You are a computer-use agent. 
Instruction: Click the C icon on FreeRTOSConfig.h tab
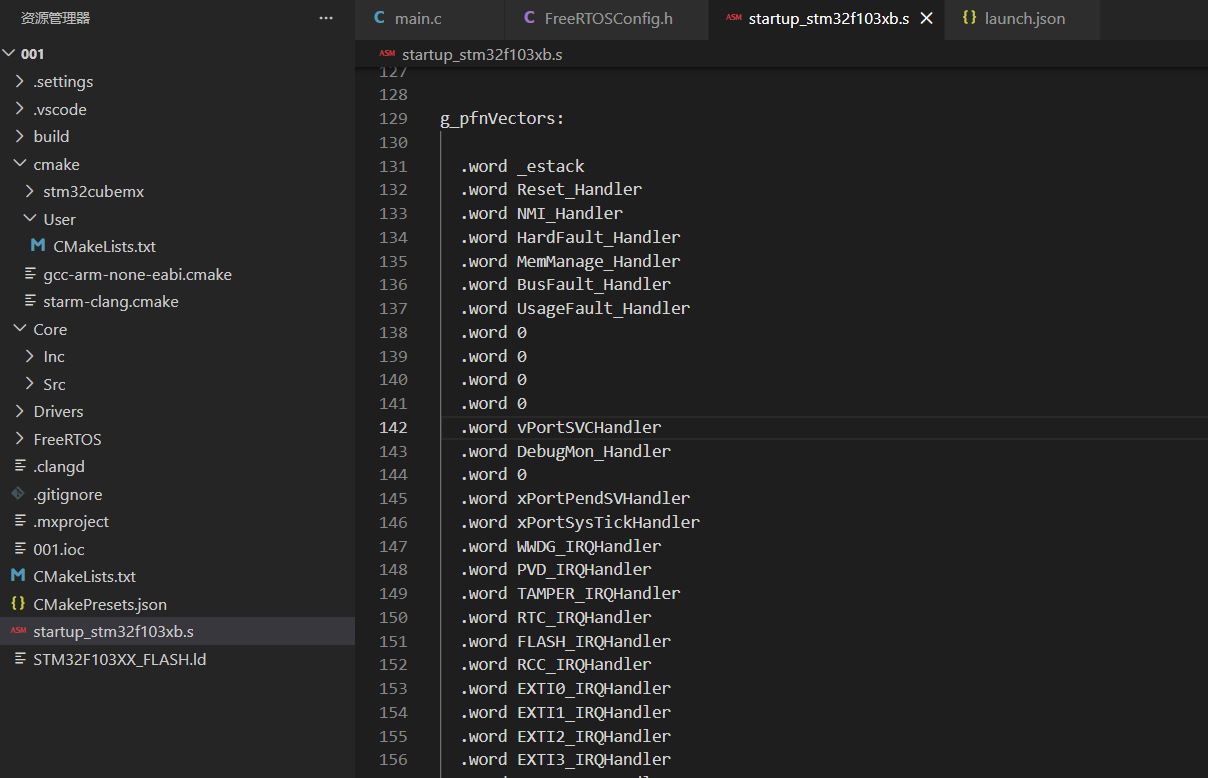click(529, 18)
